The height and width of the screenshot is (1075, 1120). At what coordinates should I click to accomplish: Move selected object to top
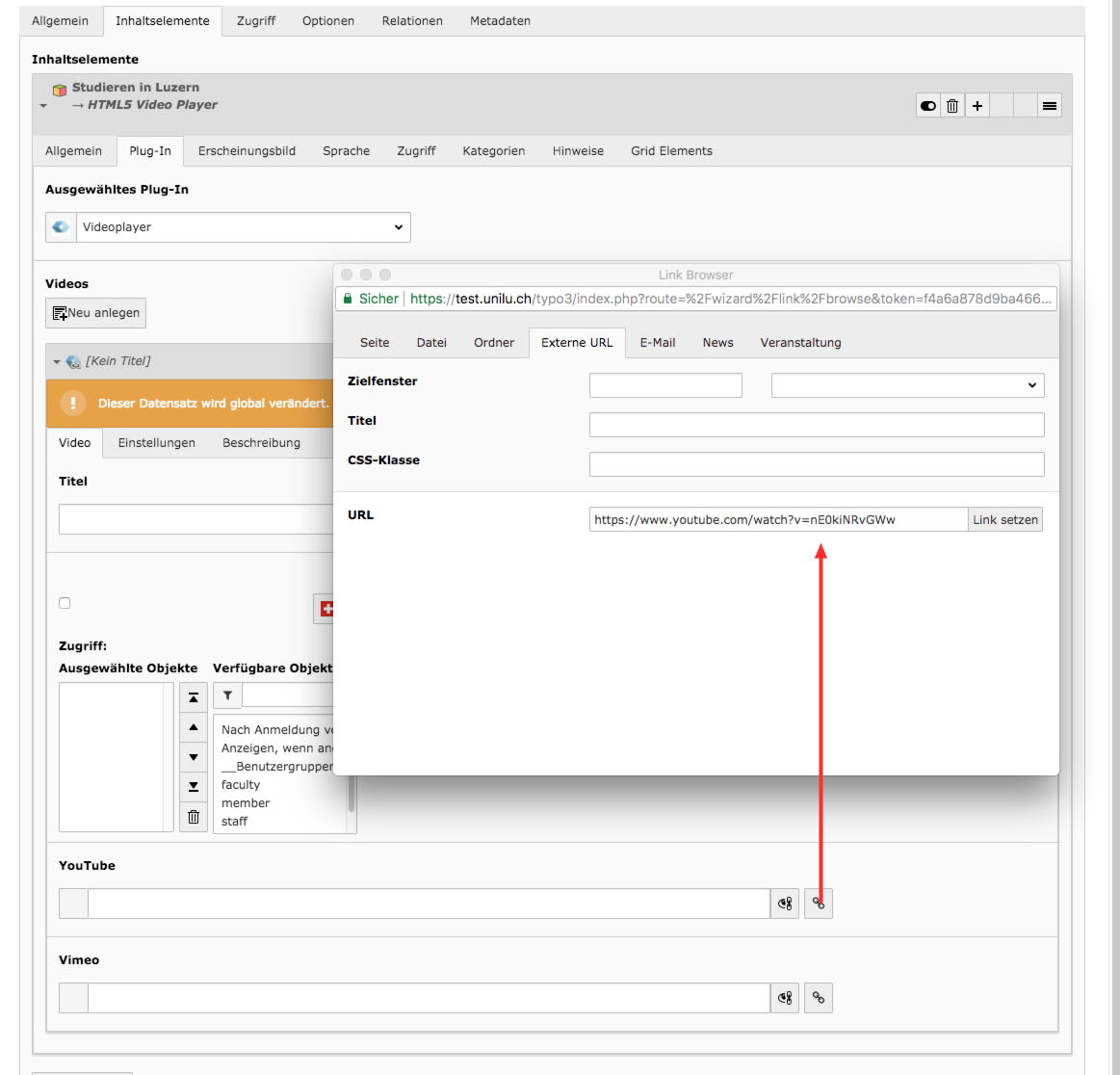coord(194,697)
